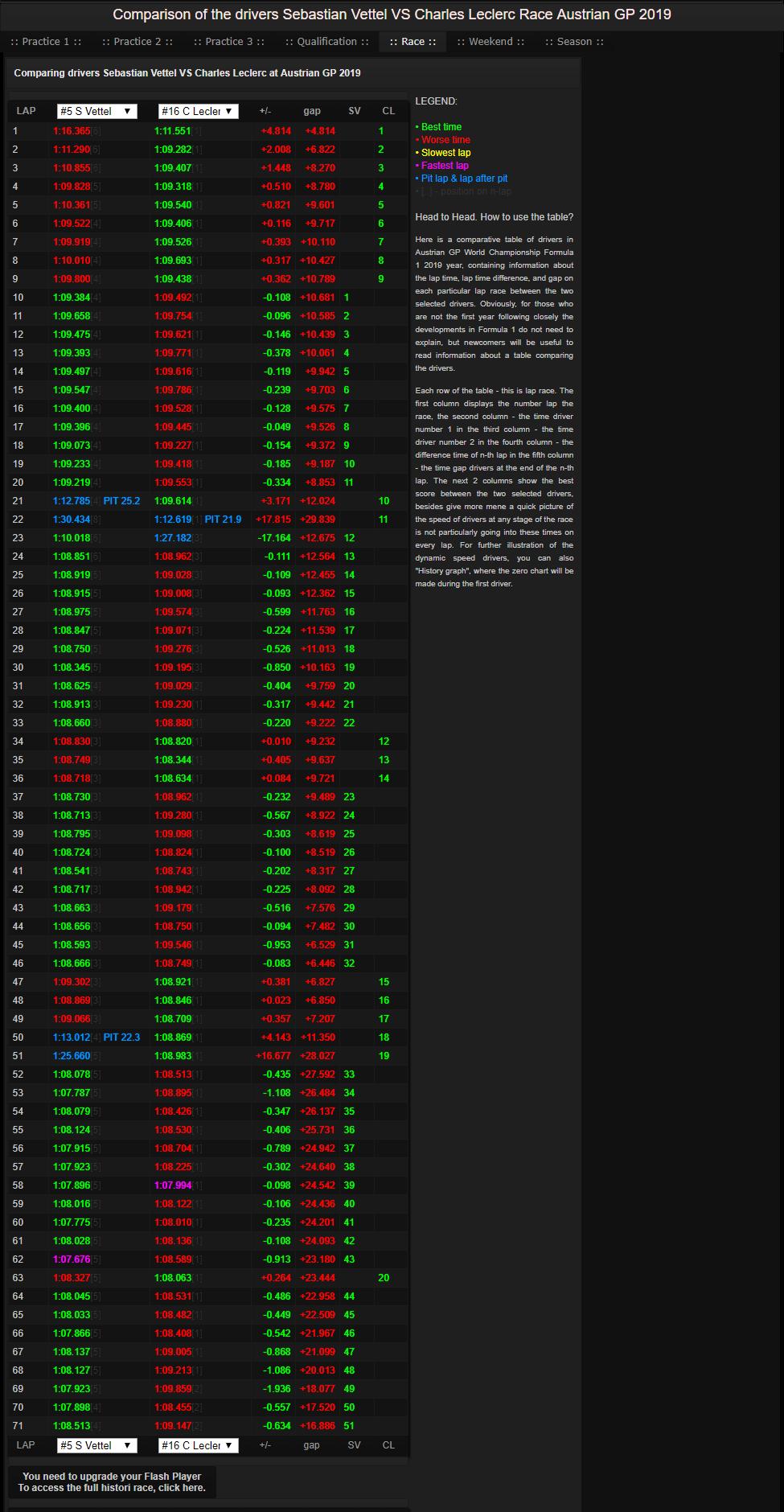Click the 'Comparing drivers' section heading
Viewport: 784px width, 1512px height.
187,73
